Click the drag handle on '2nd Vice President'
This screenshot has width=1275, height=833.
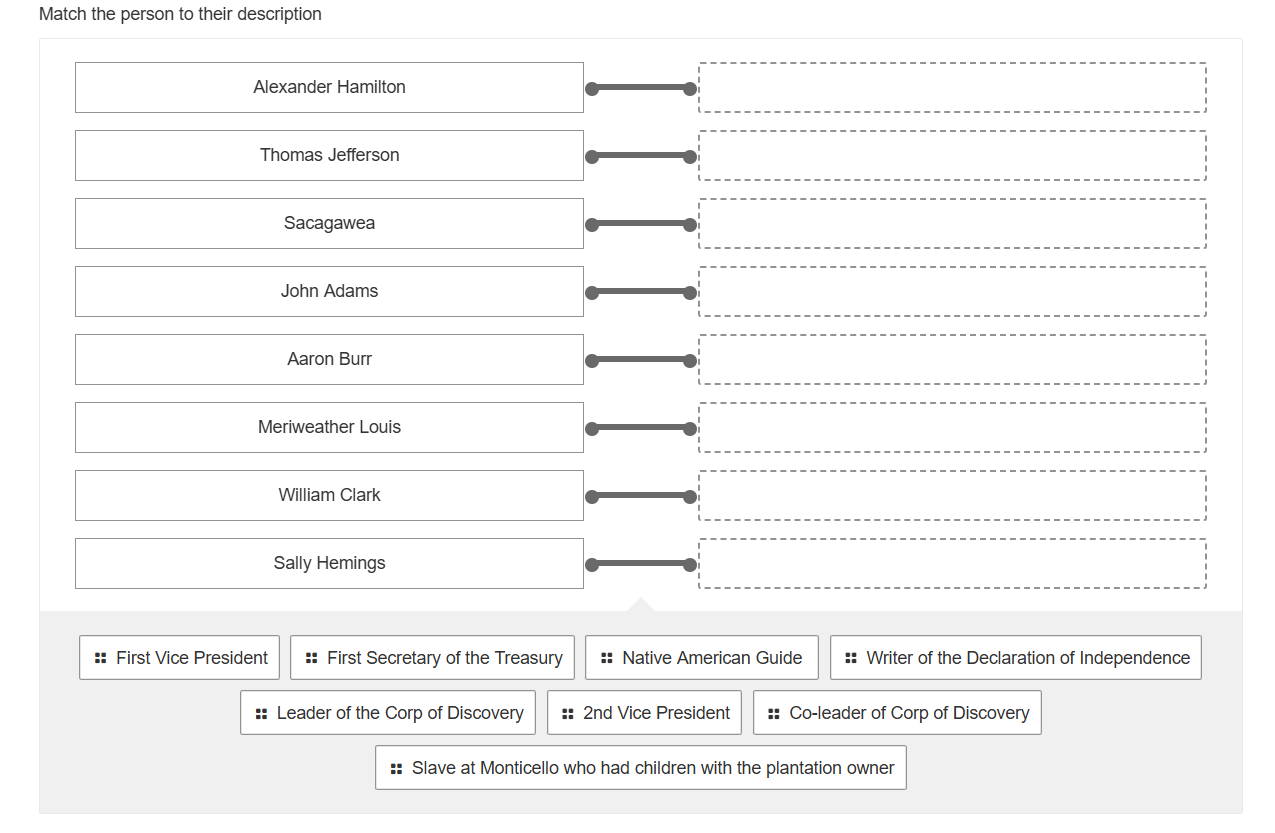click(567, 712)
